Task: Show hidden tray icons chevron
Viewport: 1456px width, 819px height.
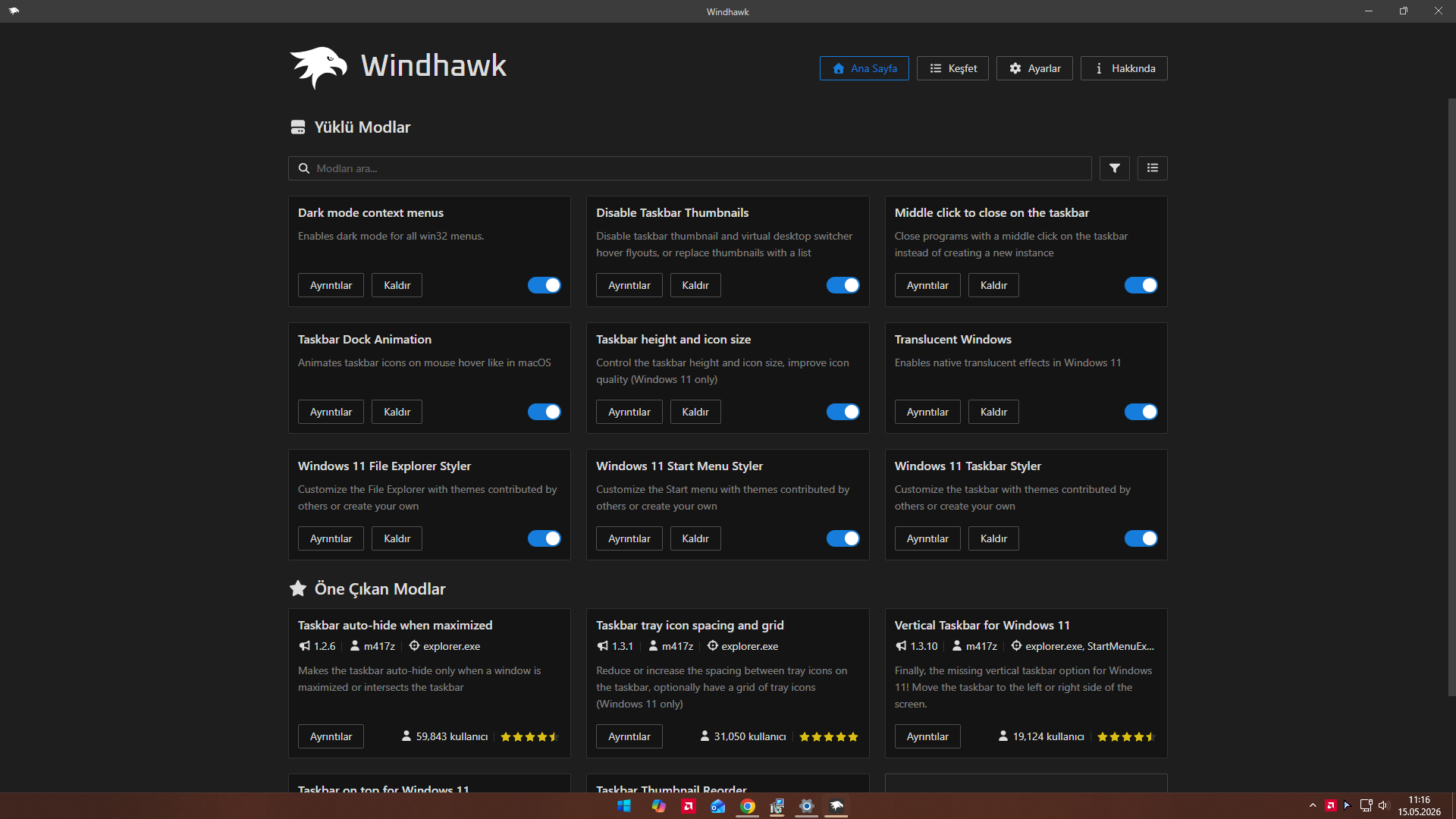Action: [x=1313, y=806]
